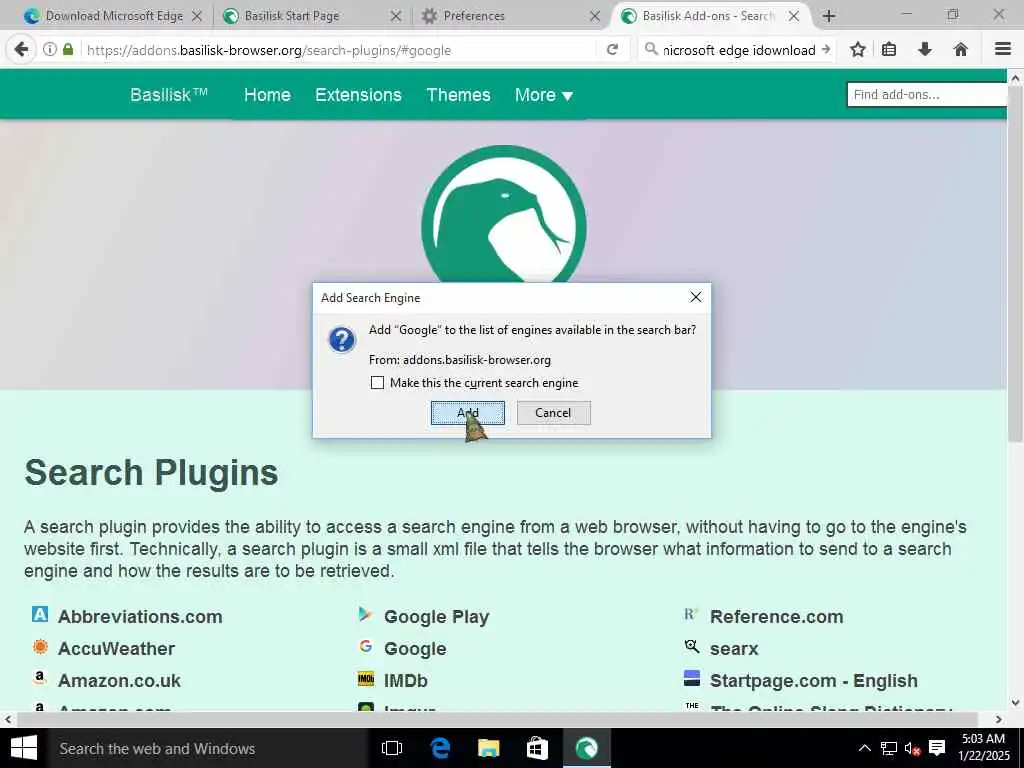1024x768 pixels.
Task: Open the Windows Start menu
Action: [24, 748]
